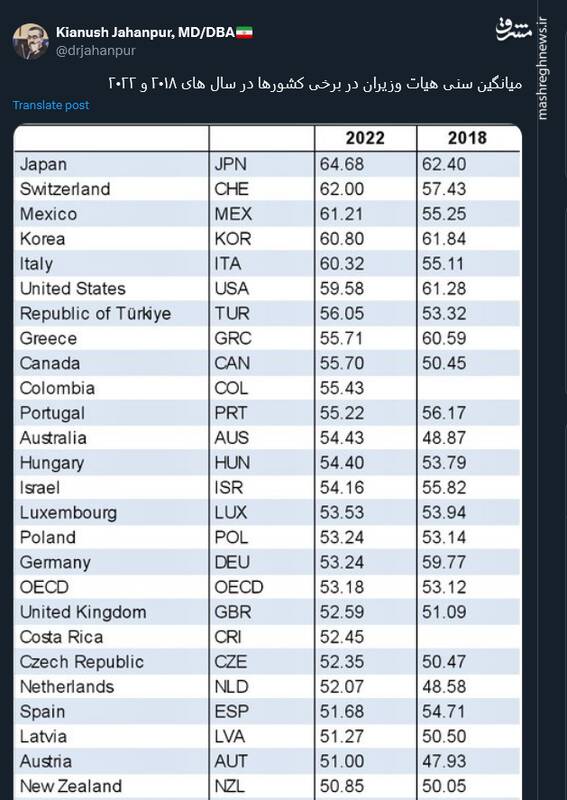
Task: Open the Kianush Jahanpur, MD/DBA display name
Action: click(145, 33)
